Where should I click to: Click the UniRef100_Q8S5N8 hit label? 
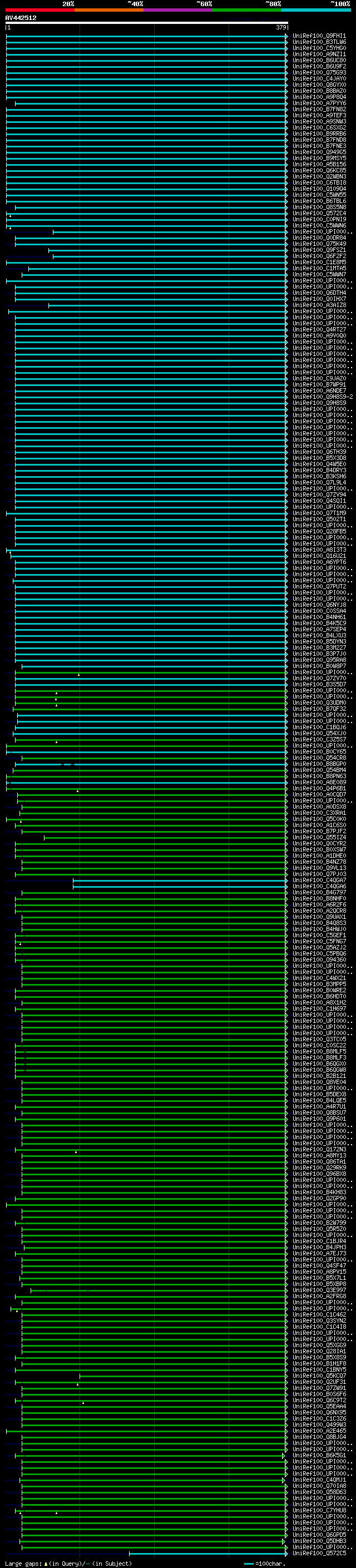click(319, 207)
